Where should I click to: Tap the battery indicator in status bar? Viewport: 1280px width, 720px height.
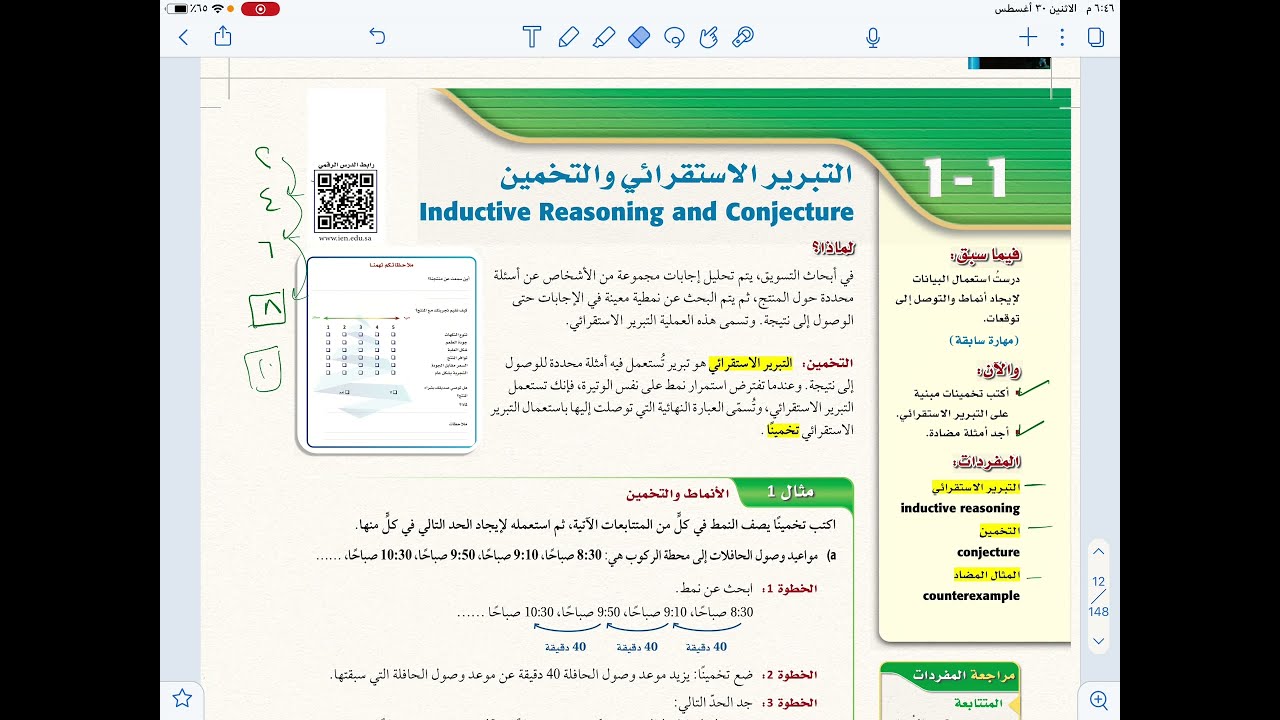click(x=179, y=8)
